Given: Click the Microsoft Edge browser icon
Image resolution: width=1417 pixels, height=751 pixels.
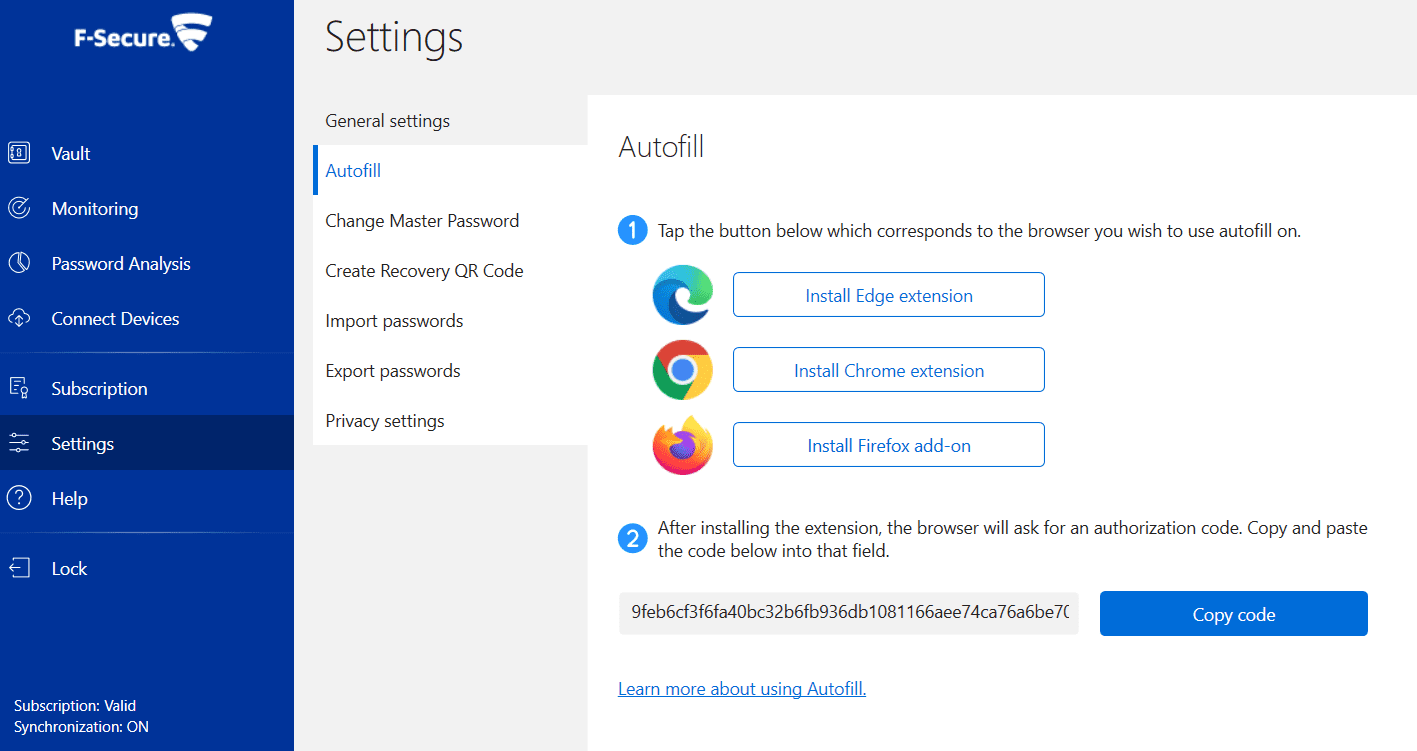Looking at the screenshot, I should click(x=682, y=295).
